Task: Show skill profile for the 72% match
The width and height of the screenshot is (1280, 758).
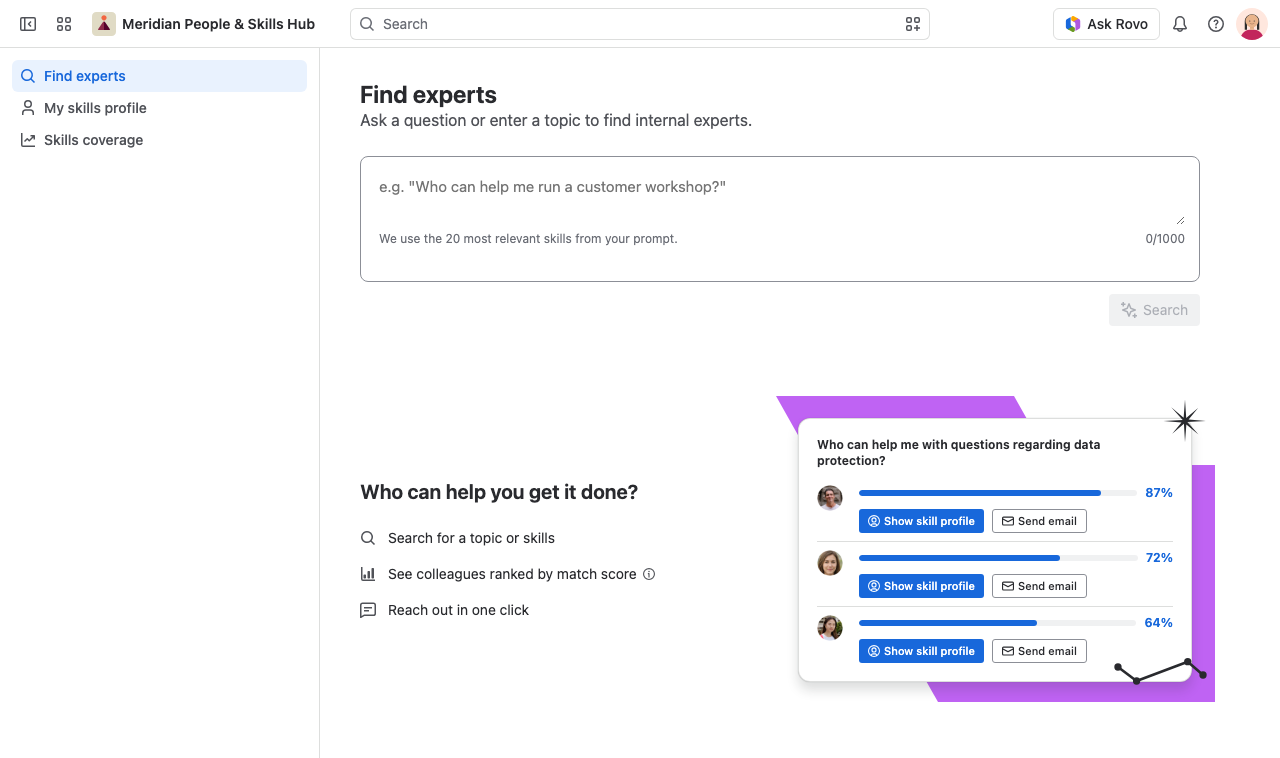Action: (x=921, y=586)
